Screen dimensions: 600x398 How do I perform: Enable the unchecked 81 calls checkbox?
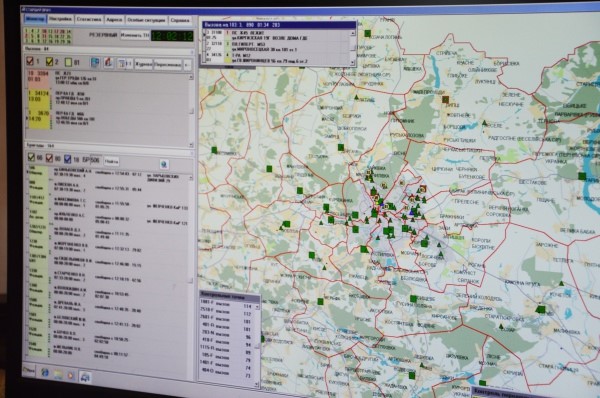click(x=68, y=62)
